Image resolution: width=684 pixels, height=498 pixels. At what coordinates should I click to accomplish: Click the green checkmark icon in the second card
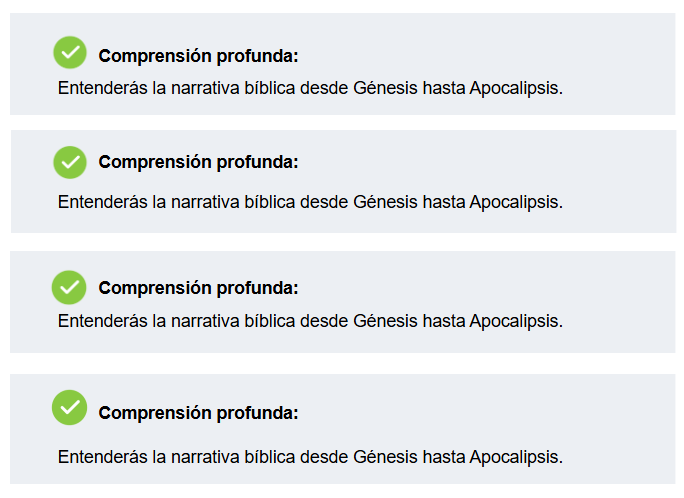click(x=69, y=162)
